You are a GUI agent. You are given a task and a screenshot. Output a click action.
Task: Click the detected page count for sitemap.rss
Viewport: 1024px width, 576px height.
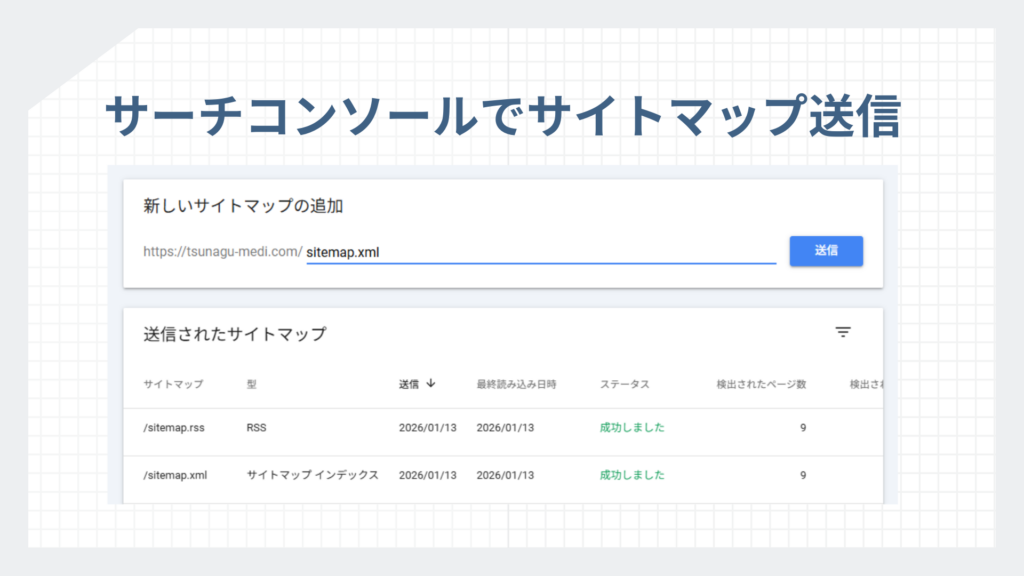click(x=802, y=428)
